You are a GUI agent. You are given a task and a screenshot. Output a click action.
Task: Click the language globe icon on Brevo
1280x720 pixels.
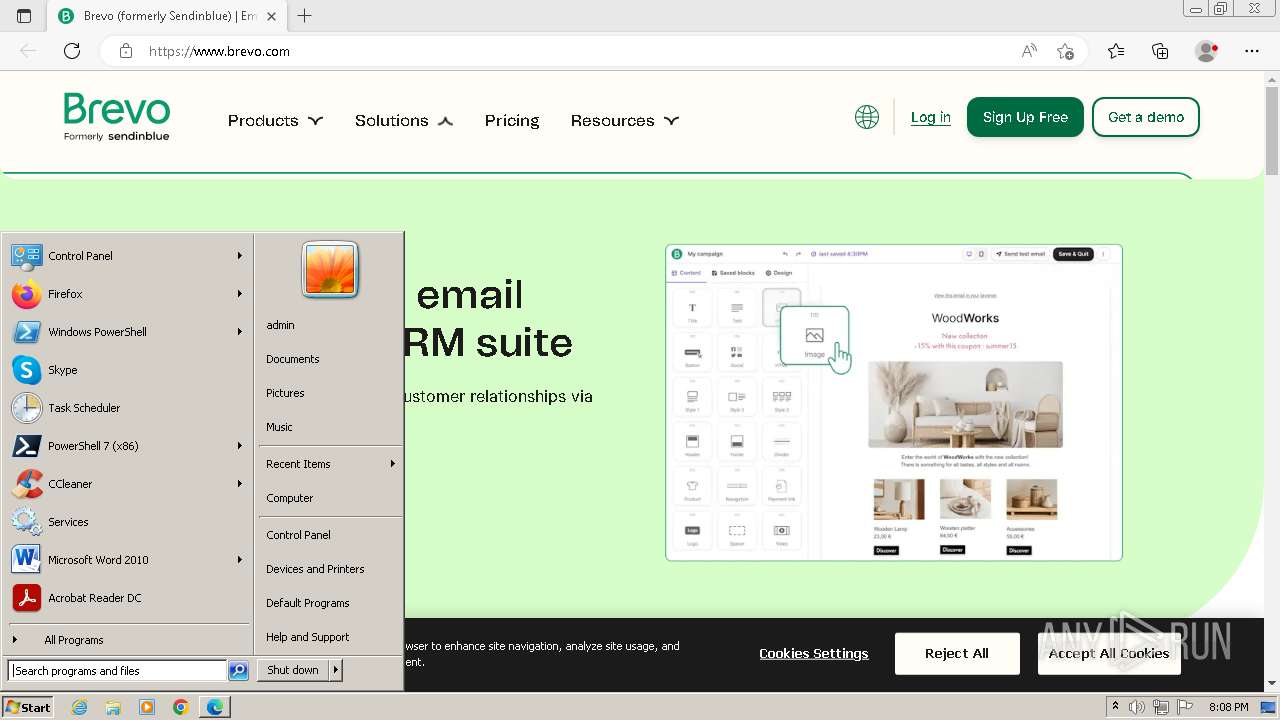(x=867, y=117)
